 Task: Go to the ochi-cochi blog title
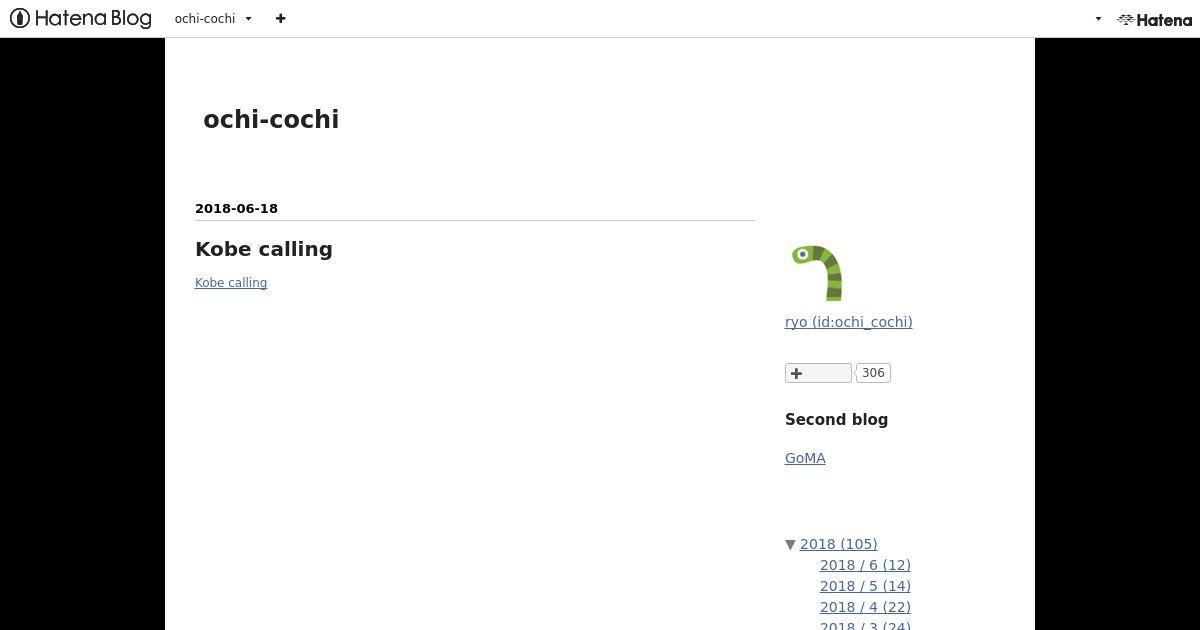[x=271, y=119]
